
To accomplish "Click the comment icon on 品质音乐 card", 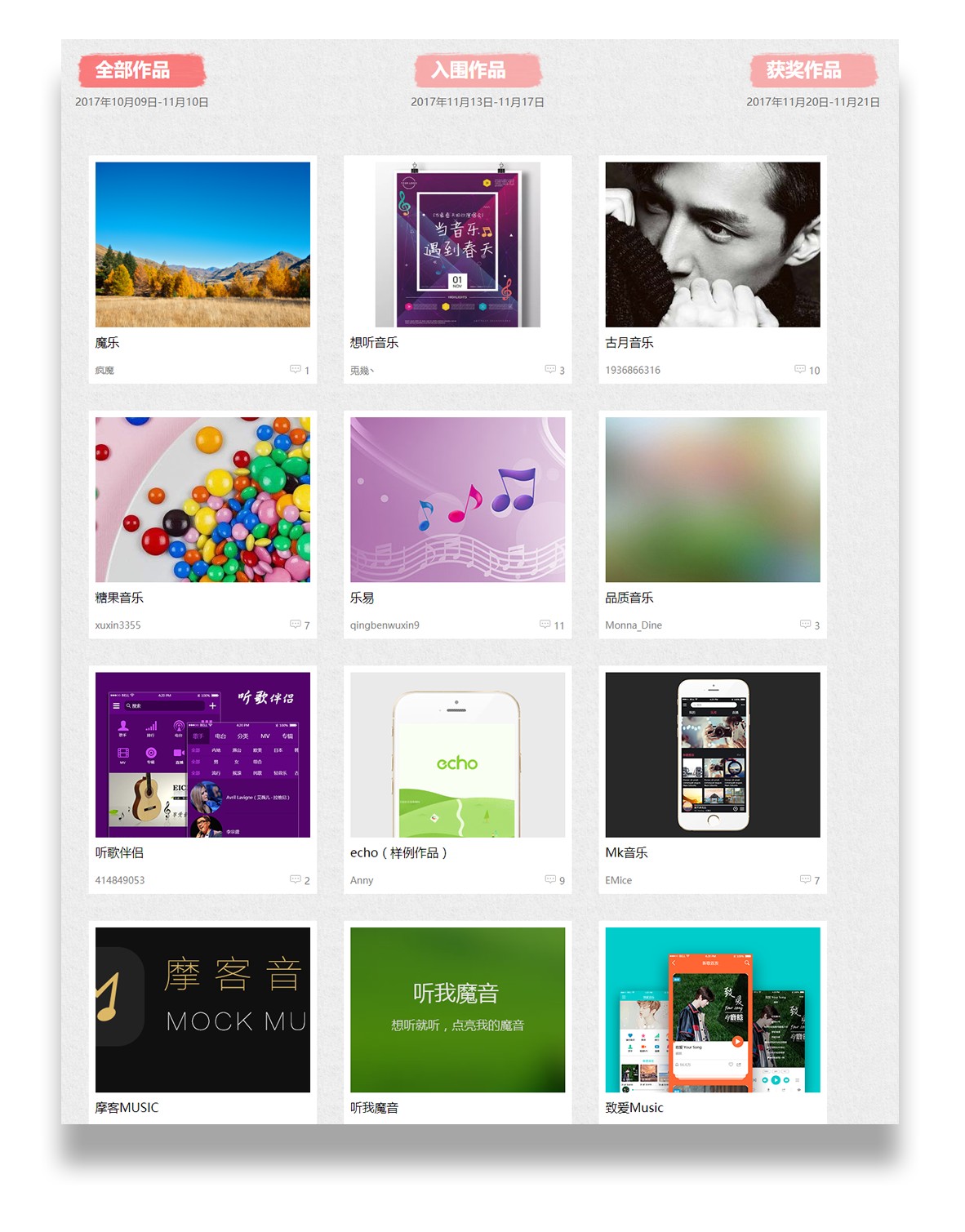I will 805,624.
